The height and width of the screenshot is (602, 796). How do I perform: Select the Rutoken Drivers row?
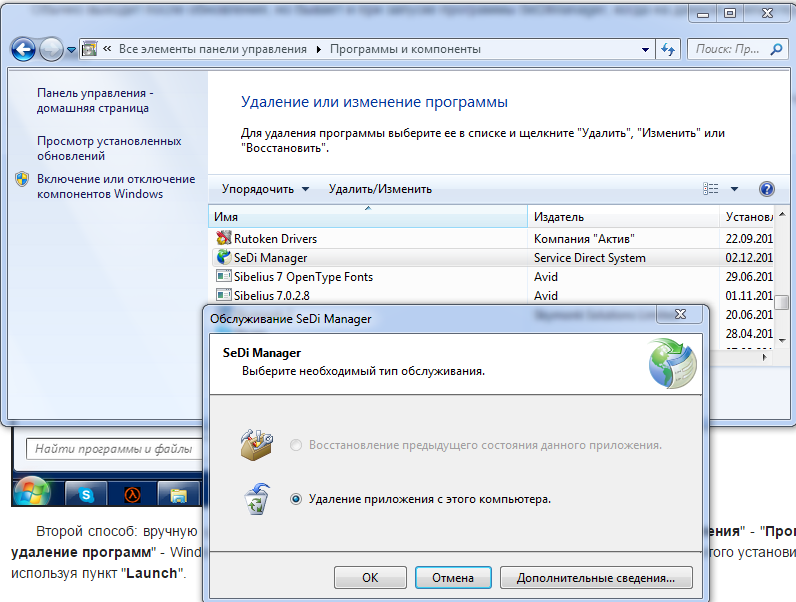491,239
